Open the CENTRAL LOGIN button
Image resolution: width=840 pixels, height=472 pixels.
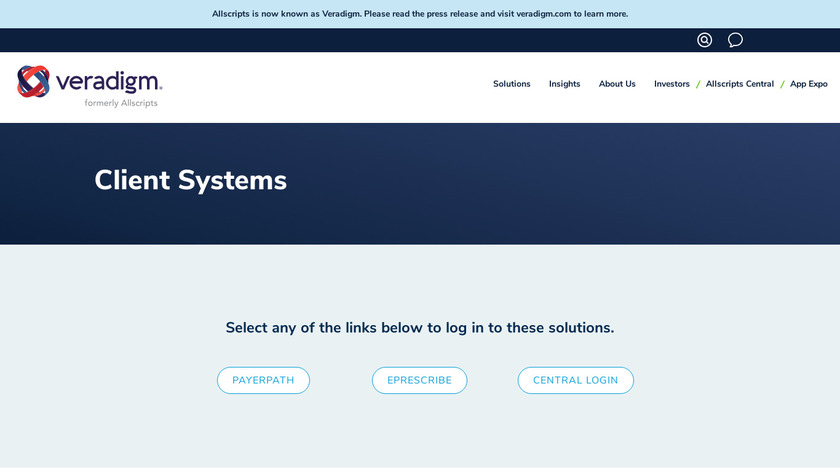click(575, 380)
